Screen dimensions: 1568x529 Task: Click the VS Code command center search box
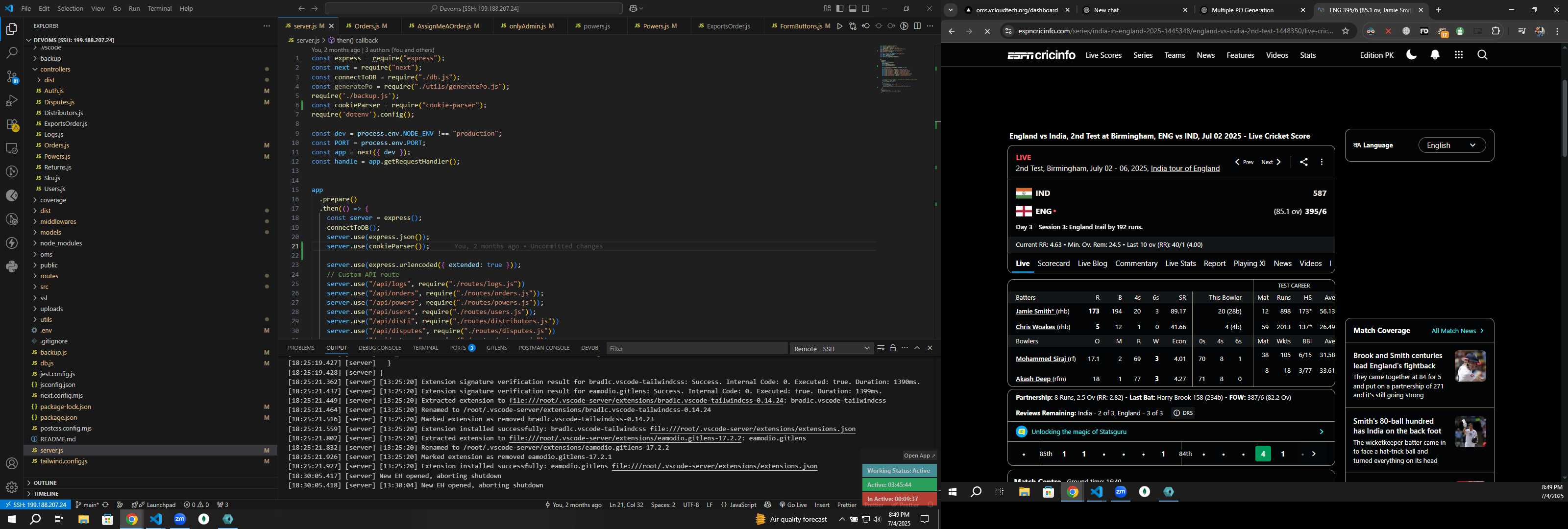473,8
